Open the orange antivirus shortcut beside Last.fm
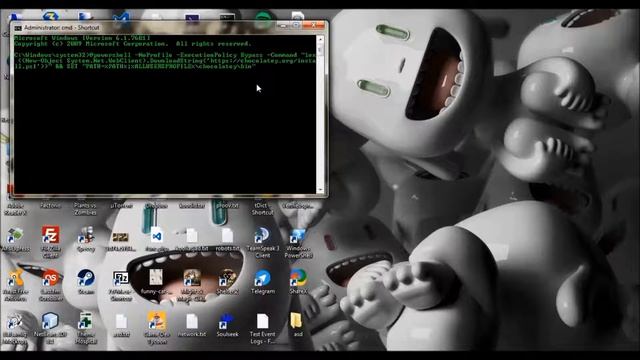Screen dimensions: 640x360 [x=16, y=278]
